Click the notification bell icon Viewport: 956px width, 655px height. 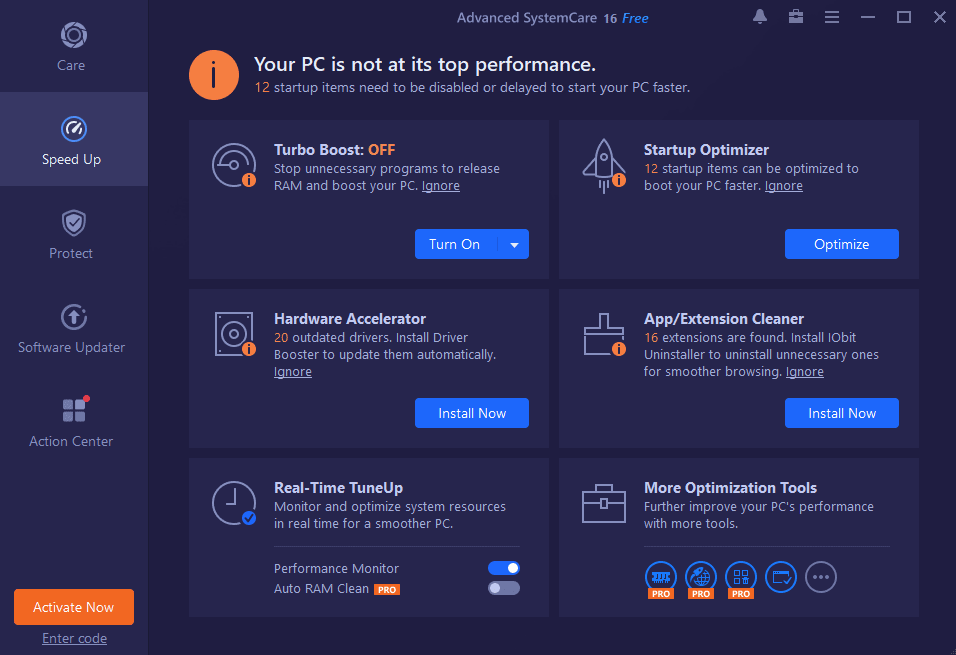pyautogui.click(x=760, y=17)
